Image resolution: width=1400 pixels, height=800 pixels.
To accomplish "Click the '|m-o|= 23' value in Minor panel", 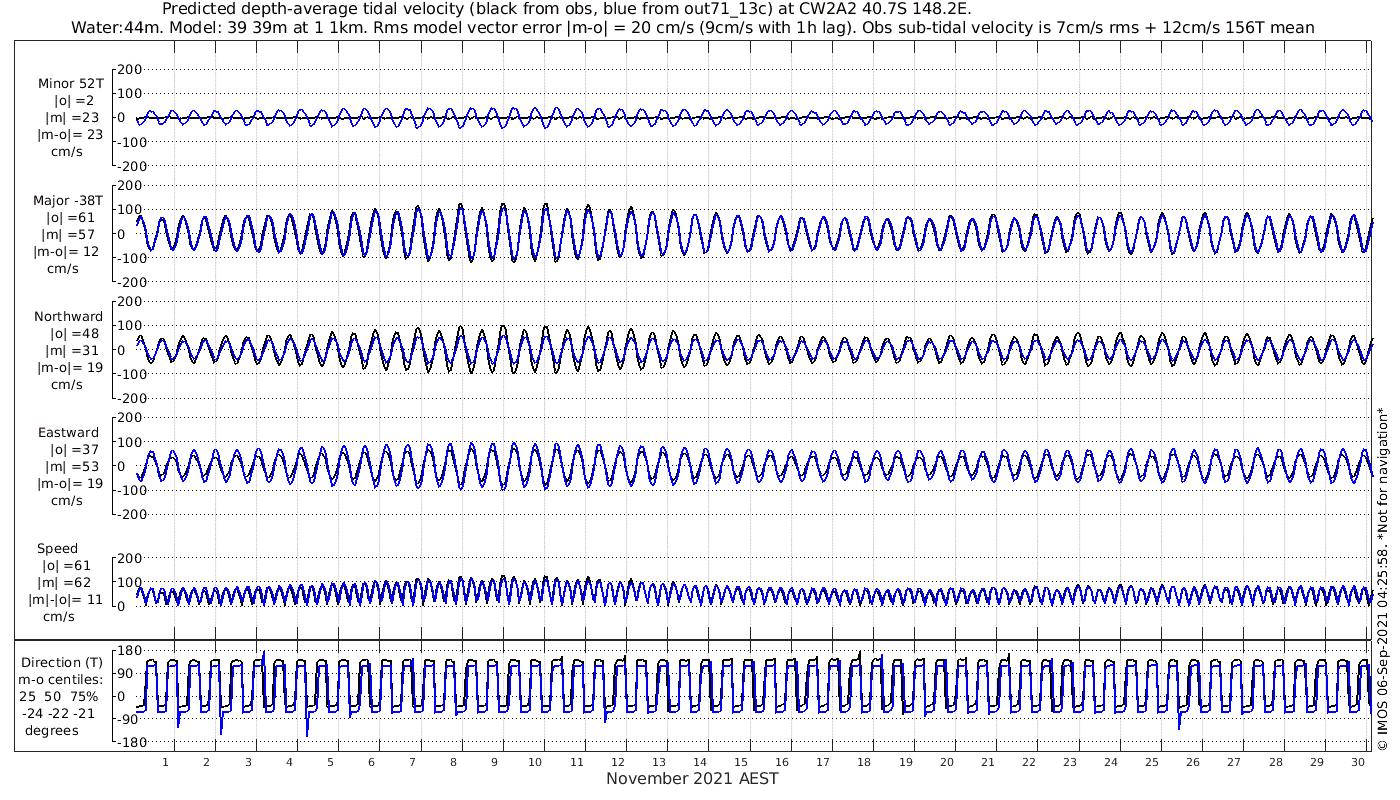I will click(x=69, y=135).
